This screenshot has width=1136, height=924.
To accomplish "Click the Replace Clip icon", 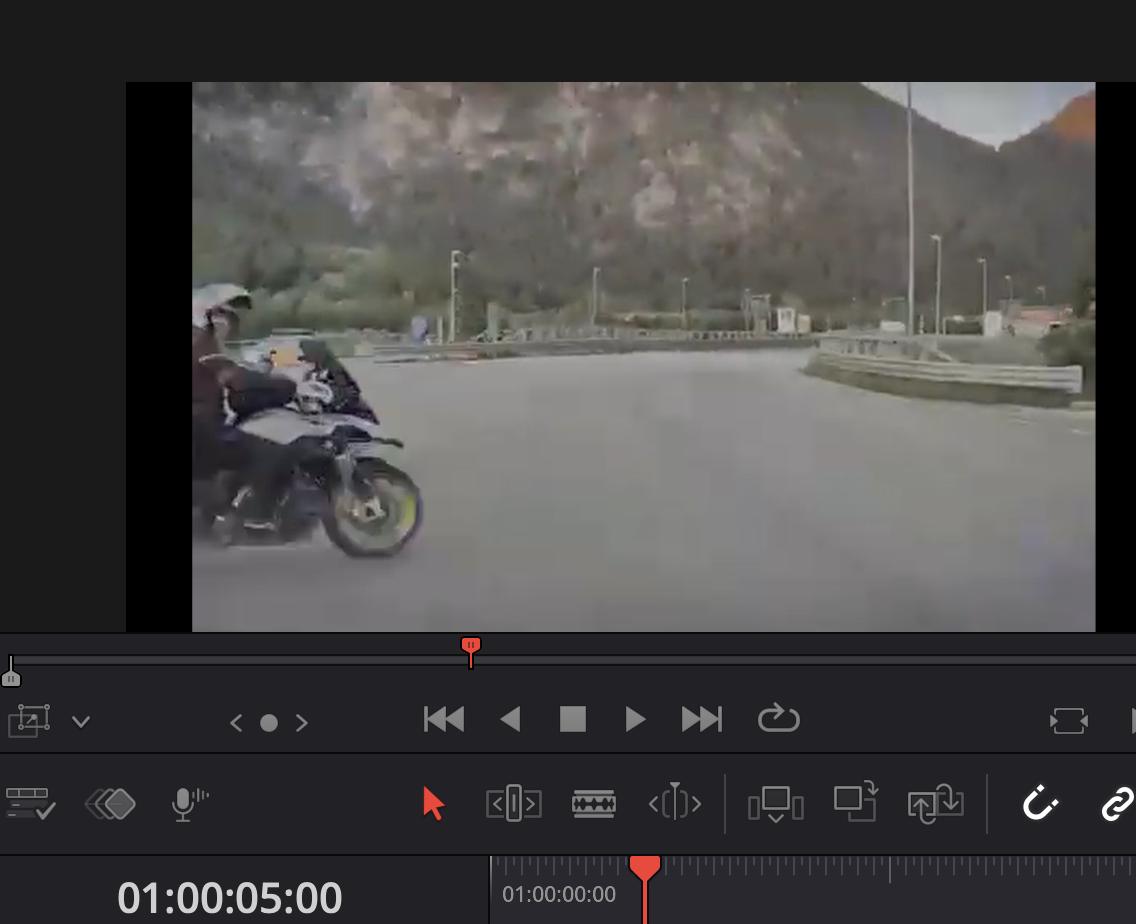I will pos(935,804).
